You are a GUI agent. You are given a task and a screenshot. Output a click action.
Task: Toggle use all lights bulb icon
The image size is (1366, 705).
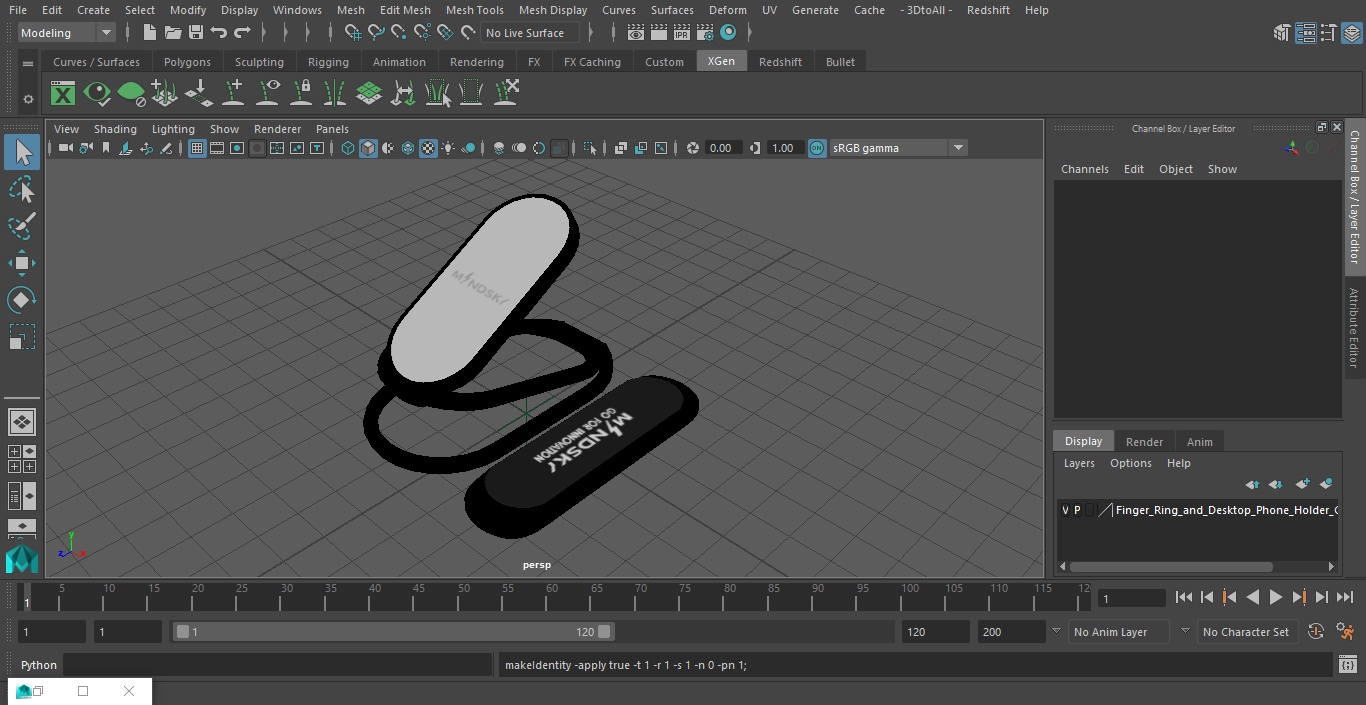coord(448,148)
